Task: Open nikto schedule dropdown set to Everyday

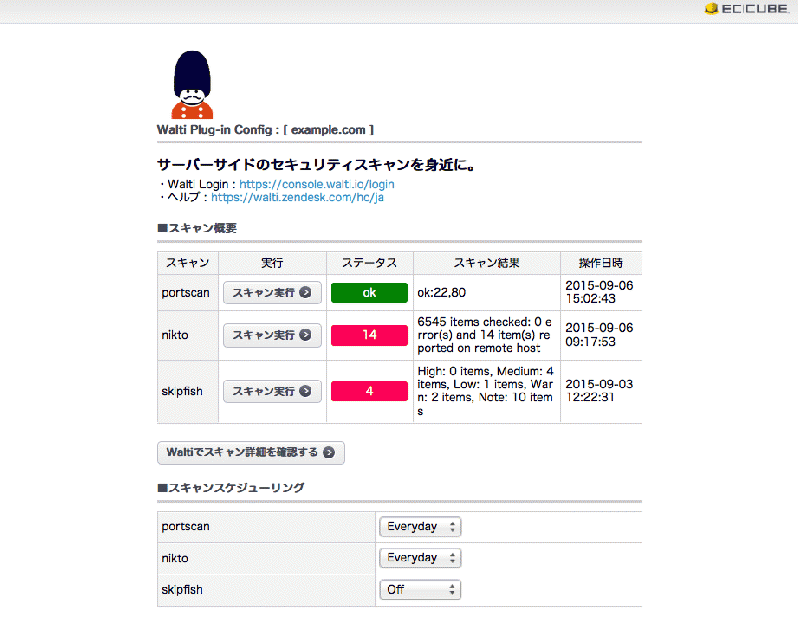Action: [420, 558]
